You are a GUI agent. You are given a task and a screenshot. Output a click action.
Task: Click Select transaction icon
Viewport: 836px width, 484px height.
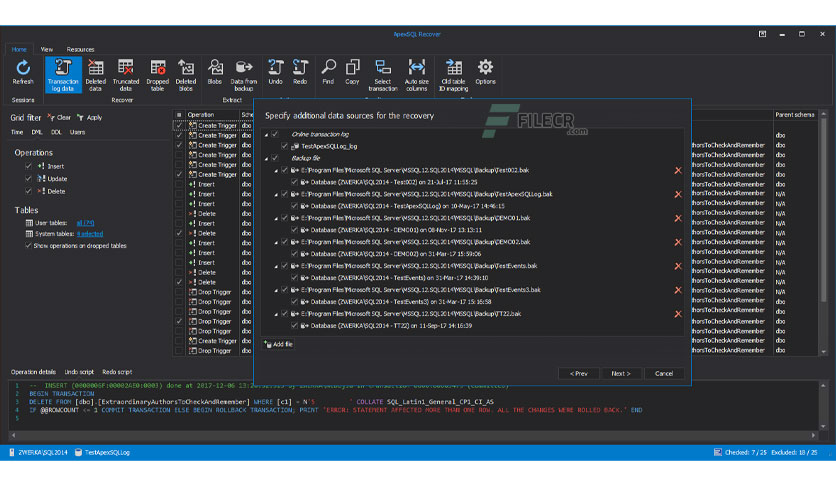click(383, 75)
